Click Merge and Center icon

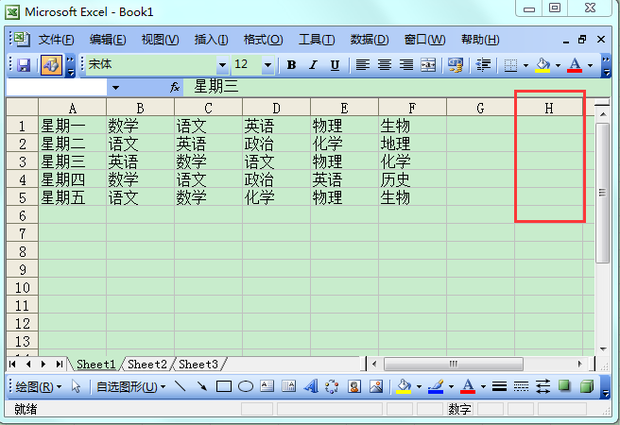(428, 64)
